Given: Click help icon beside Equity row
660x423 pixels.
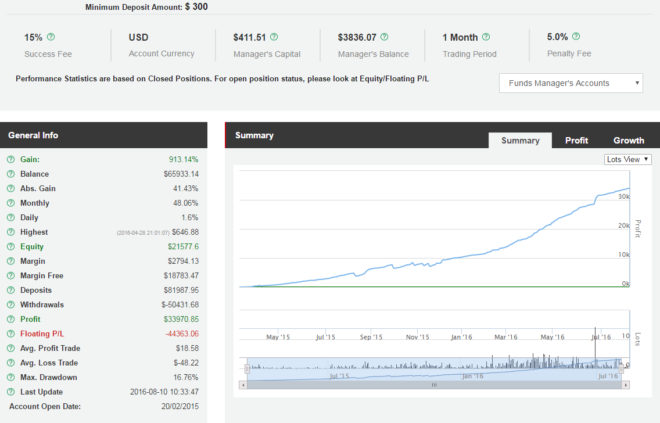Looking at the screenshot, I should 10,246.
